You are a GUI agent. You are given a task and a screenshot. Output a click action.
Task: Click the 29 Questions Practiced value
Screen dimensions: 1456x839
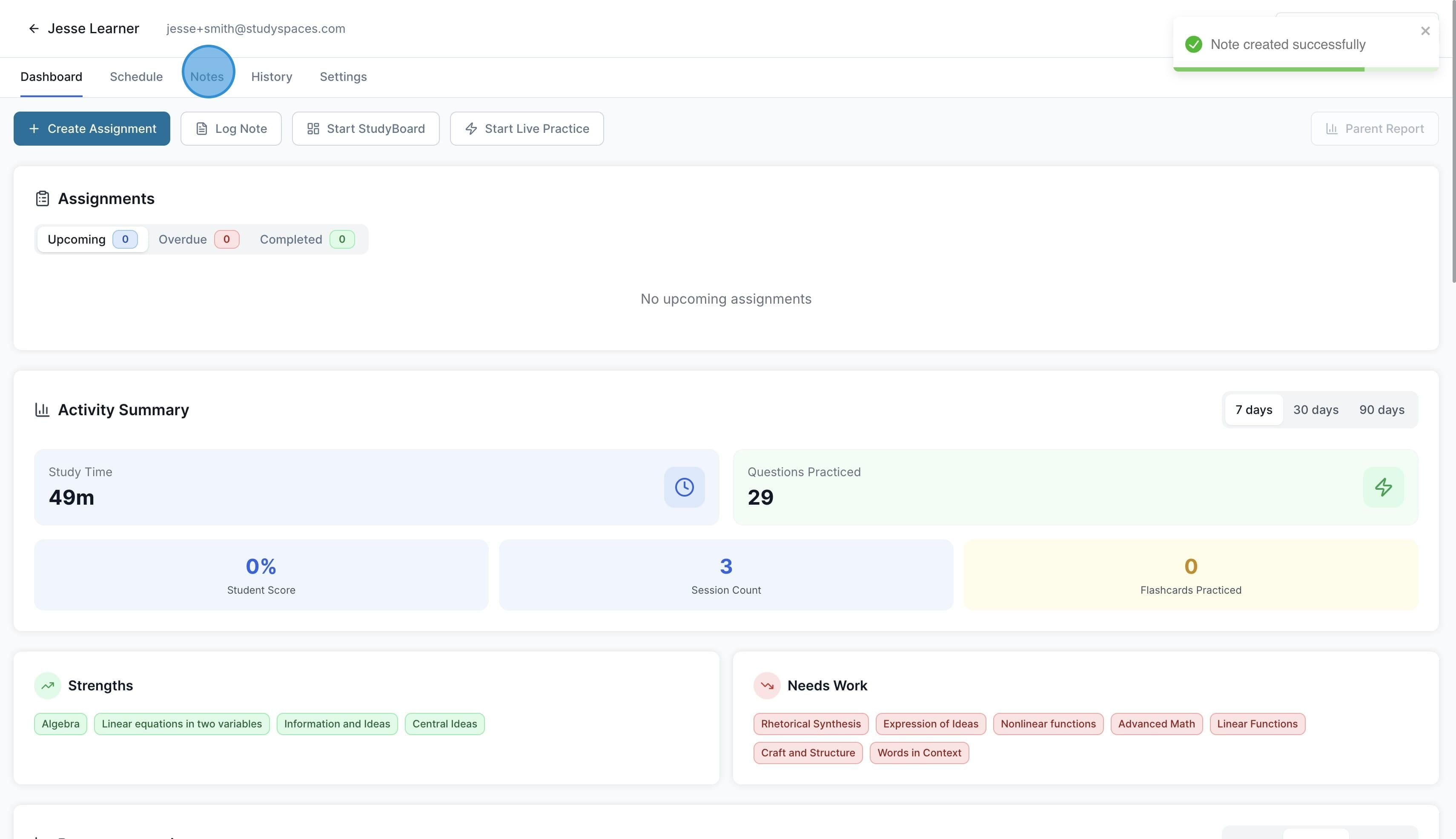tap(760, 497)
